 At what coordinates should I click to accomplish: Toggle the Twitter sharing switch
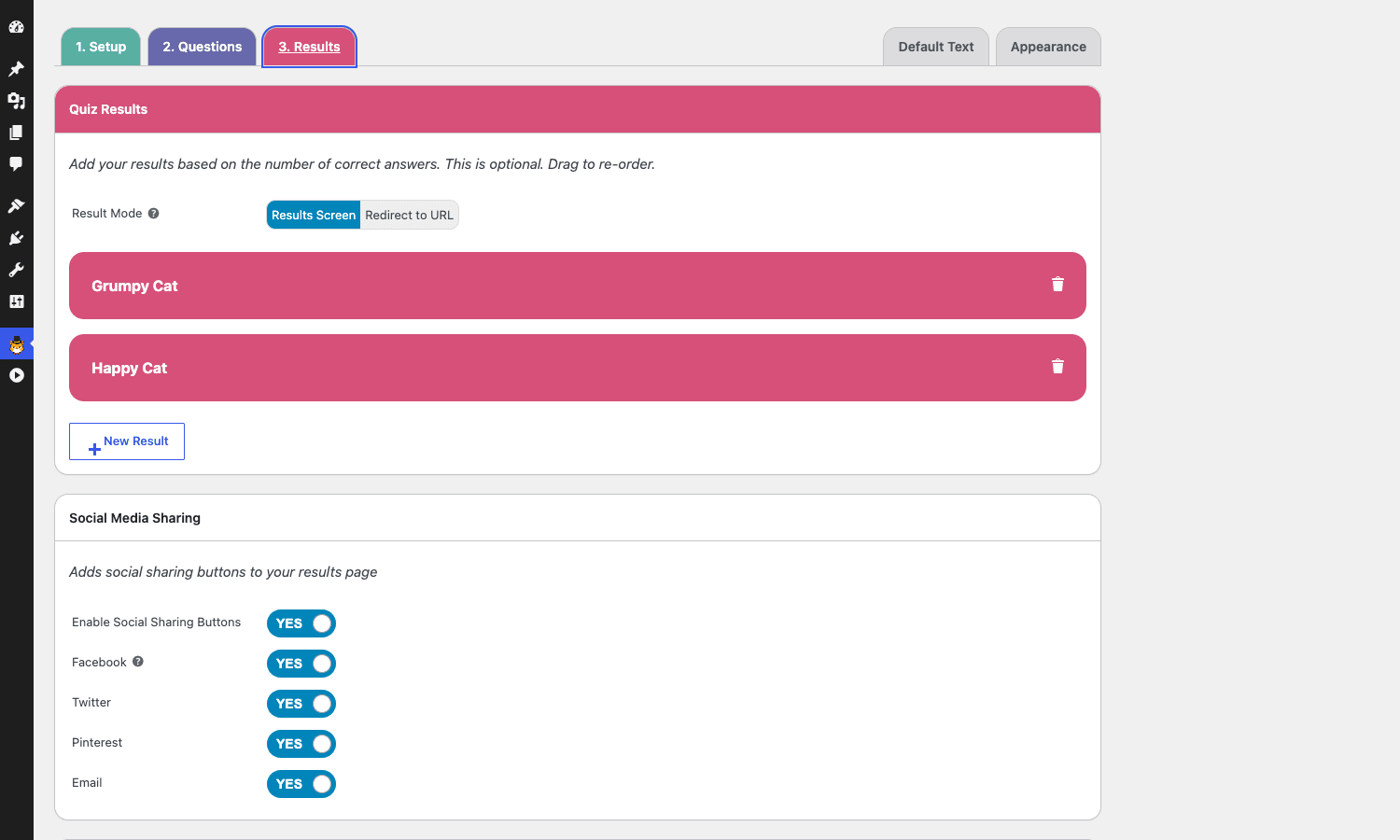(x=301, y=704)
